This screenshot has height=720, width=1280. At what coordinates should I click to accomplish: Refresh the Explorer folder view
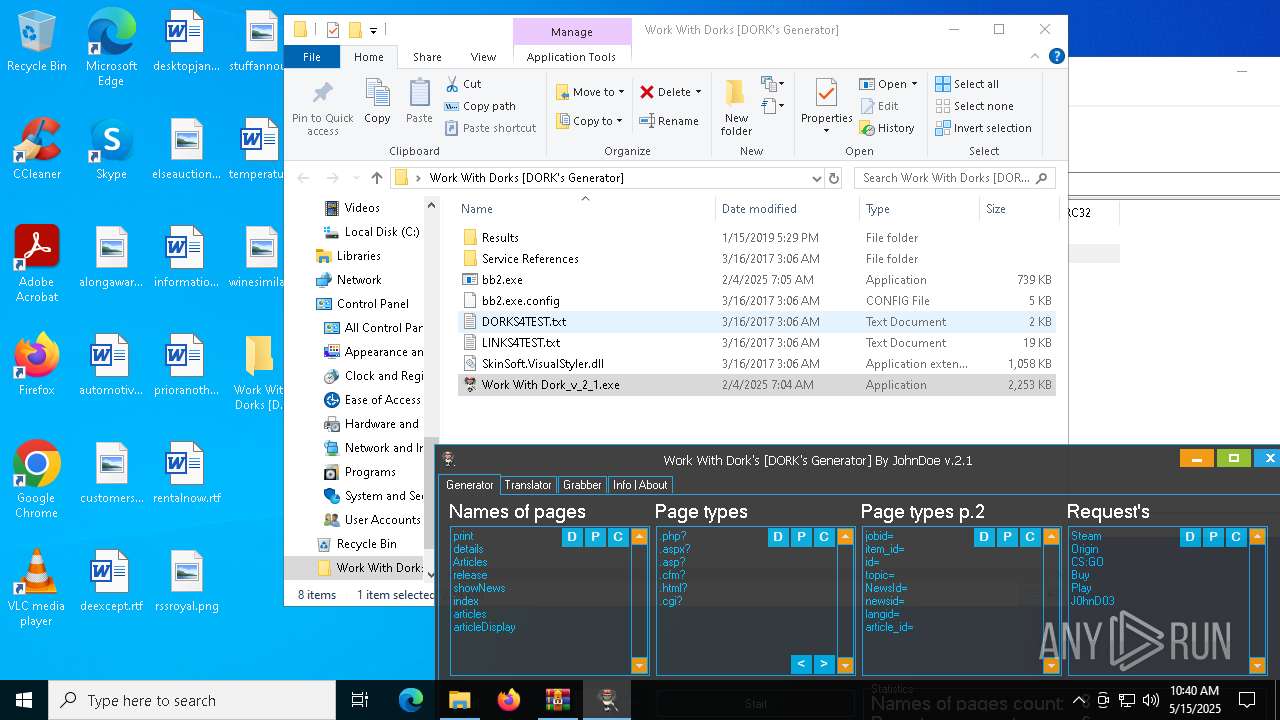834,178
